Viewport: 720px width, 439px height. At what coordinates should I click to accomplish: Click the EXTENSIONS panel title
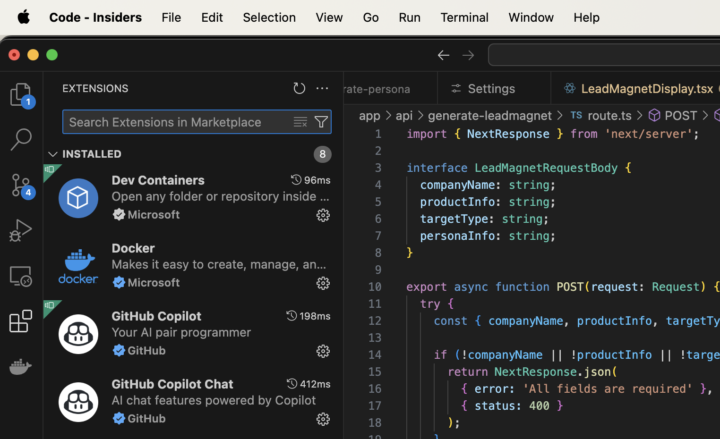pos(96,88)
